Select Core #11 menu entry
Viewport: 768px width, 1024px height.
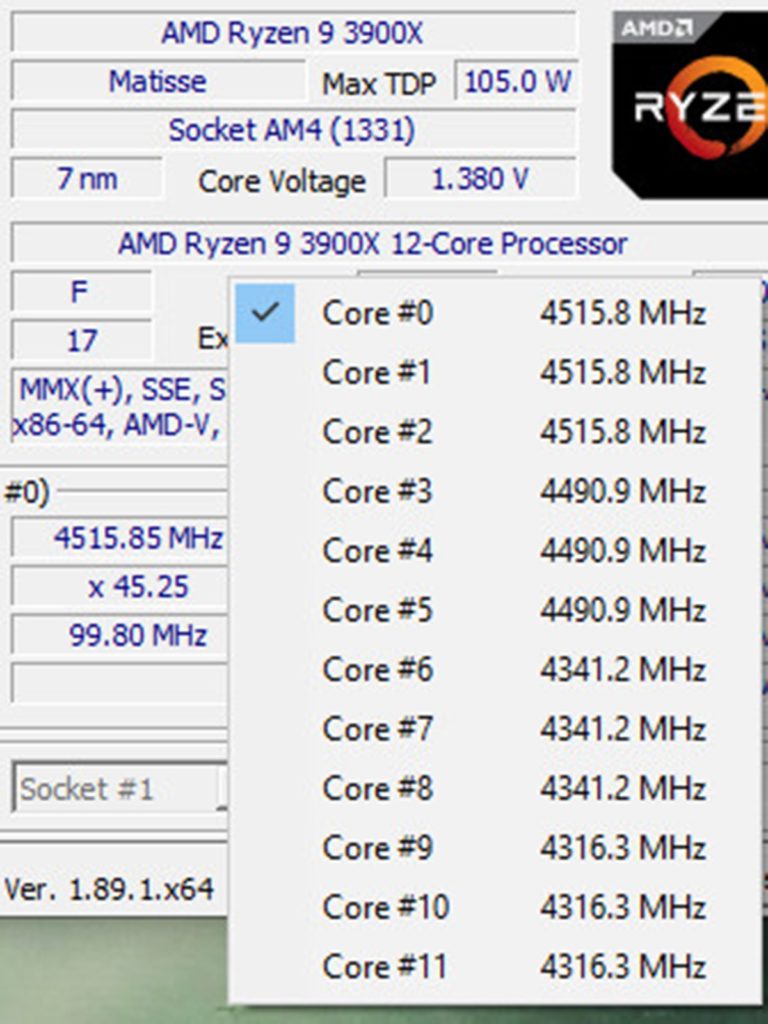tap(494, 967)
